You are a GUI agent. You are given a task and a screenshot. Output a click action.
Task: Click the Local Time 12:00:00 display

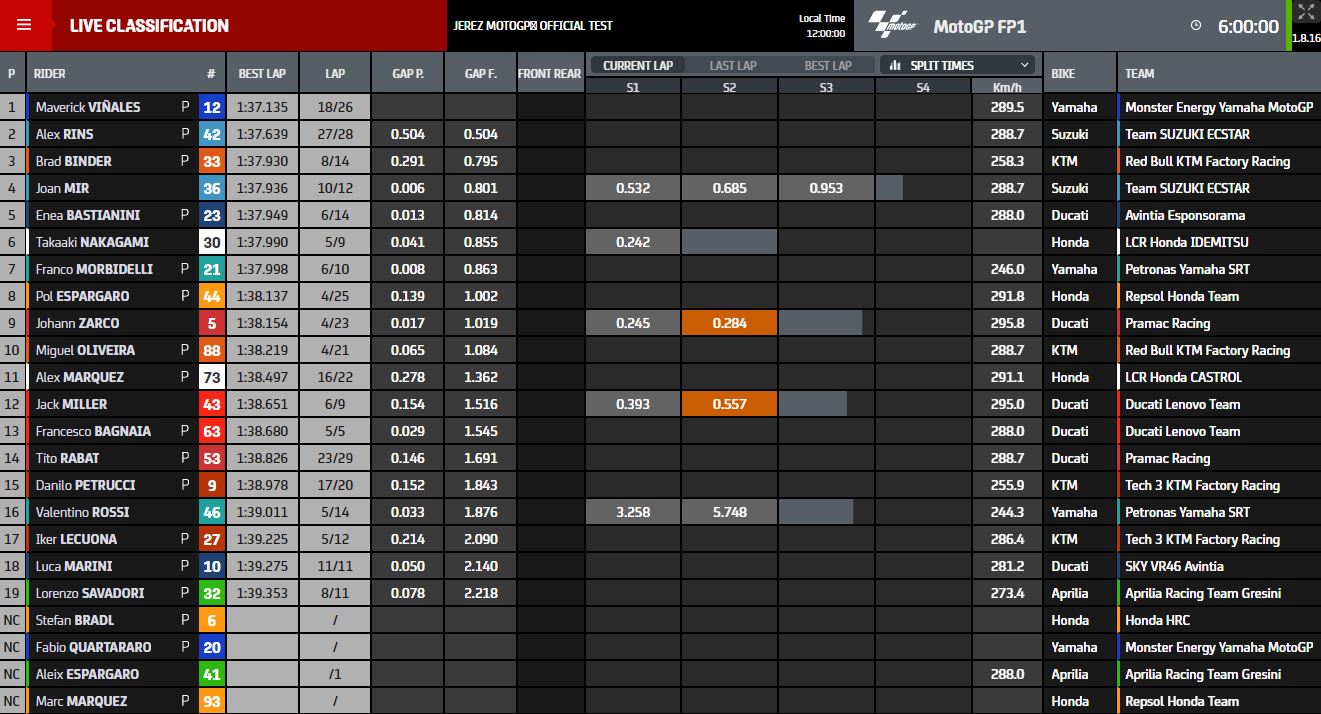pyautogui.click(x=822, y=26)
